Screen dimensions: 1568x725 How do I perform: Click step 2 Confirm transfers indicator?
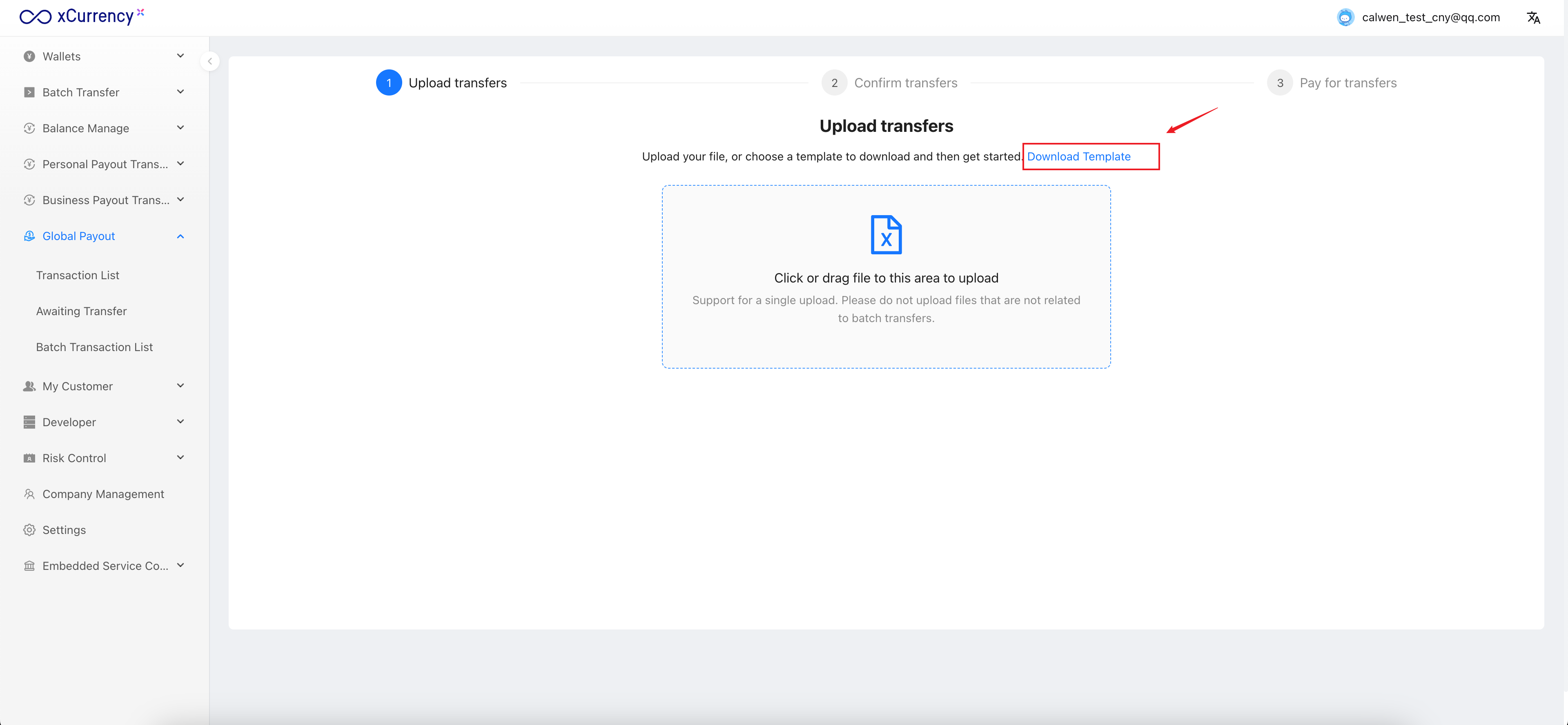tap(834, 83)
